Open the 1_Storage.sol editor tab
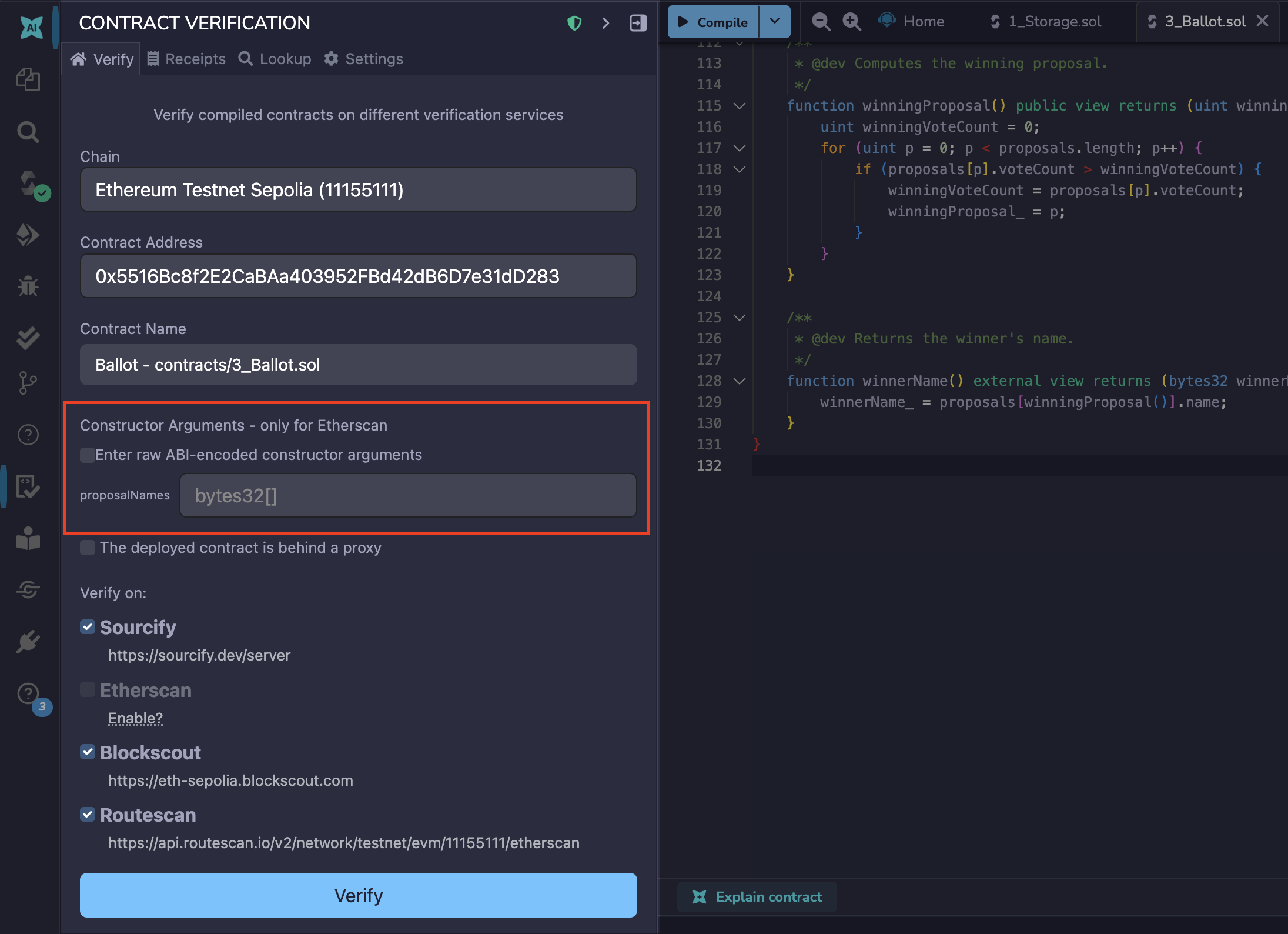Screen dimensions: 1288x934 1046,22
